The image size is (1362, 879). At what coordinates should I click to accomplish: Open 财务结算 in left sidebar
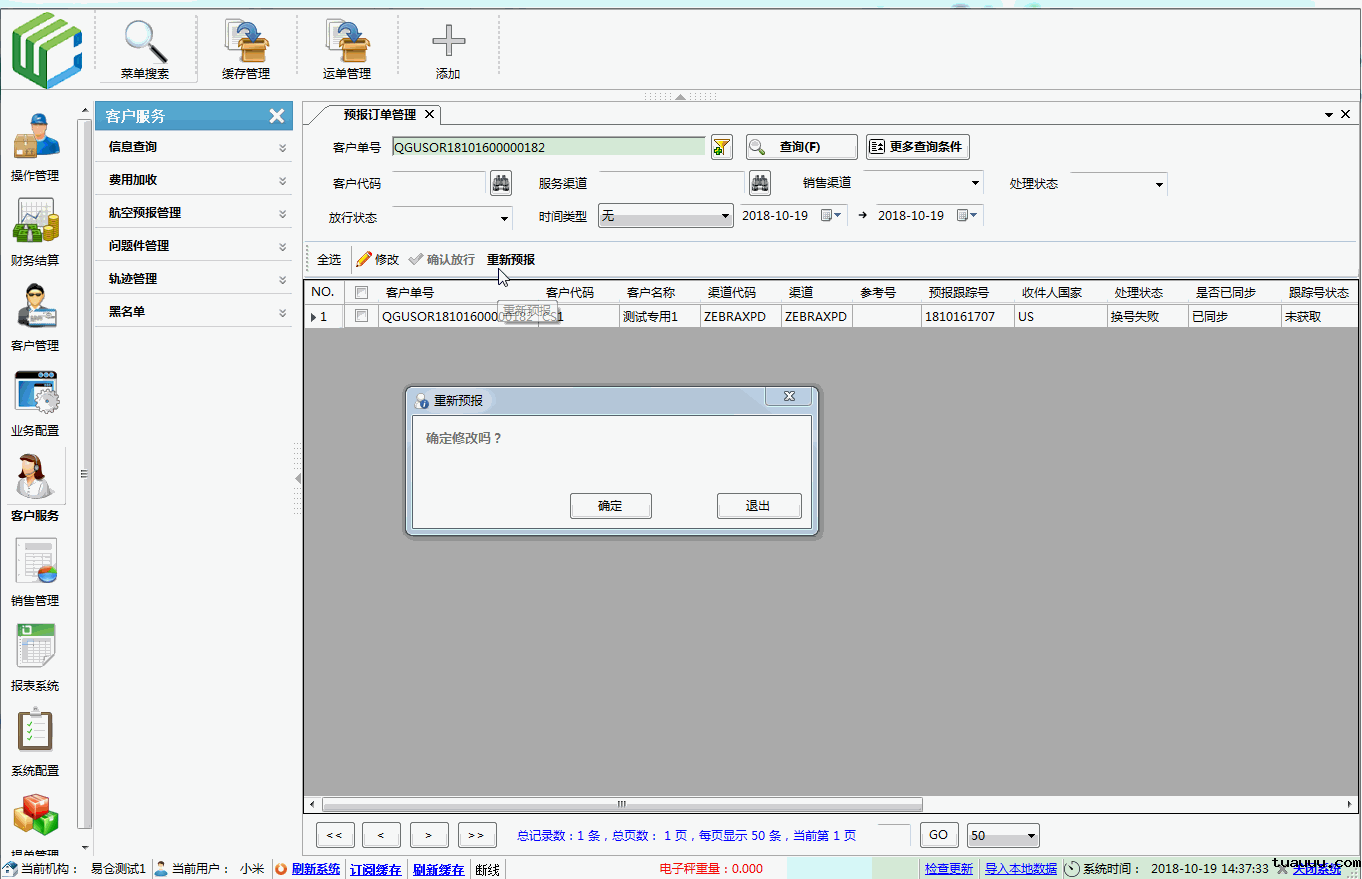click(x=35, y=232)
